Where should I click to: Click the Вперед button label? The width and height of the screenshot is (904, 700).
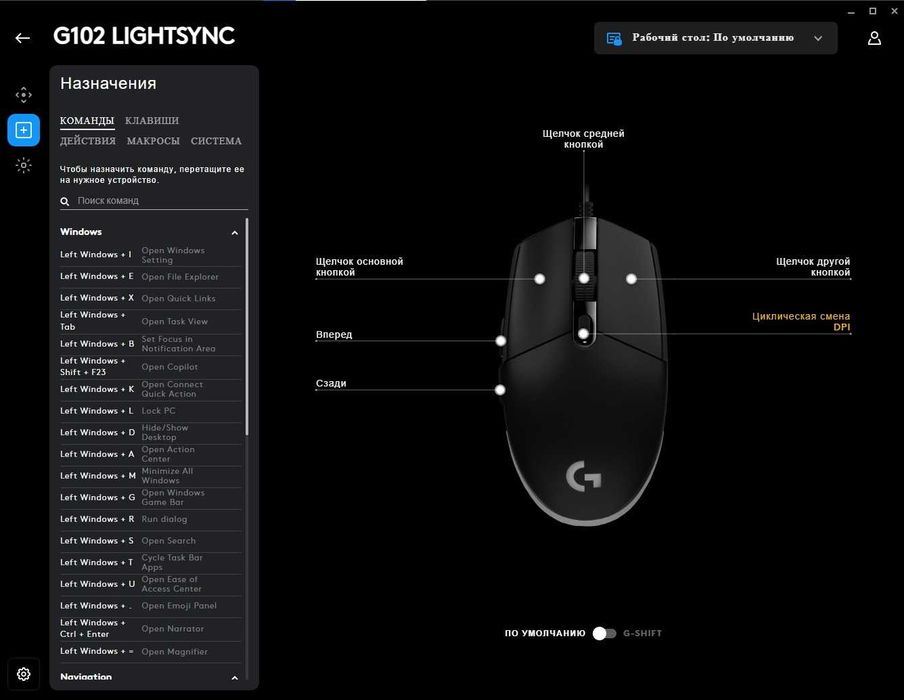tap(334, 334)
